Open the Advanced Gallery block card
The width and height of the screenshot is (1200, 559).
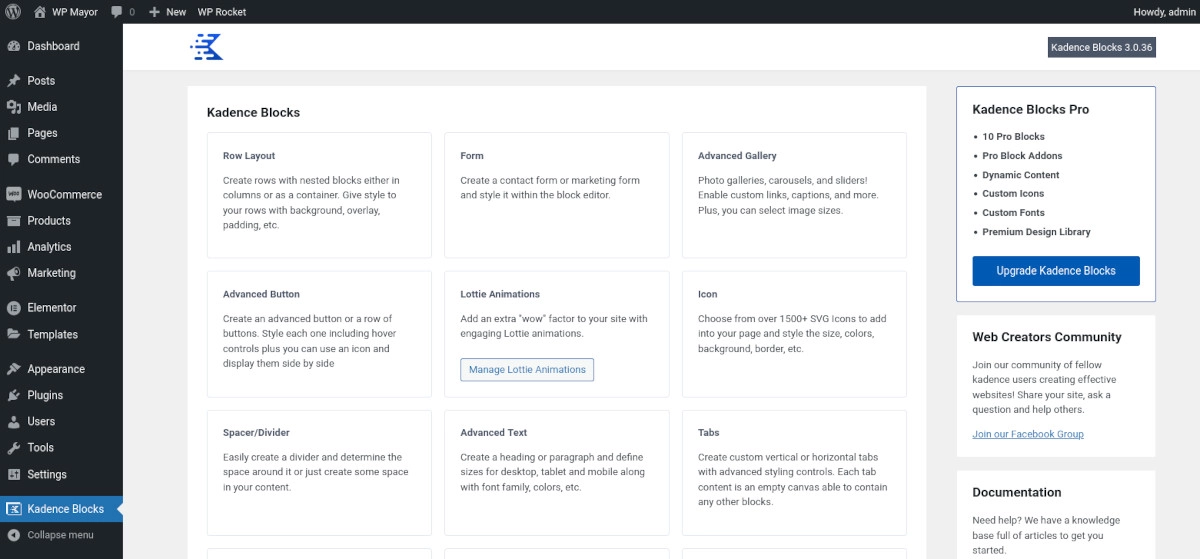pos(794,195)
